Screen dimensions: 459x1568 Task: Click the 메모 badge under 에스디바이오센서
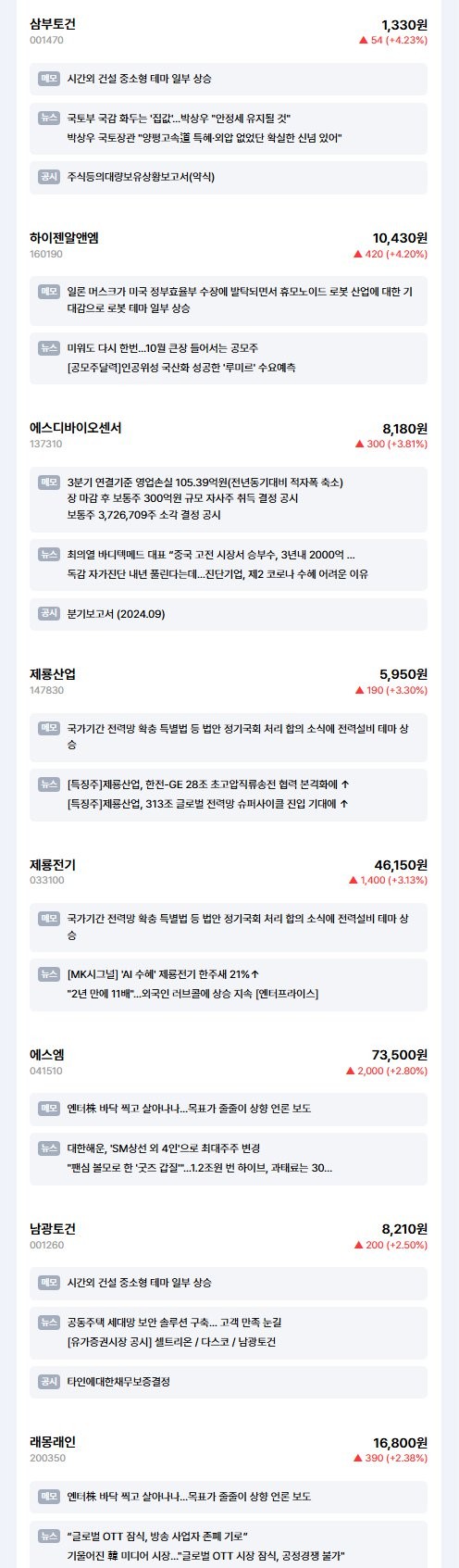coord(49,482)
